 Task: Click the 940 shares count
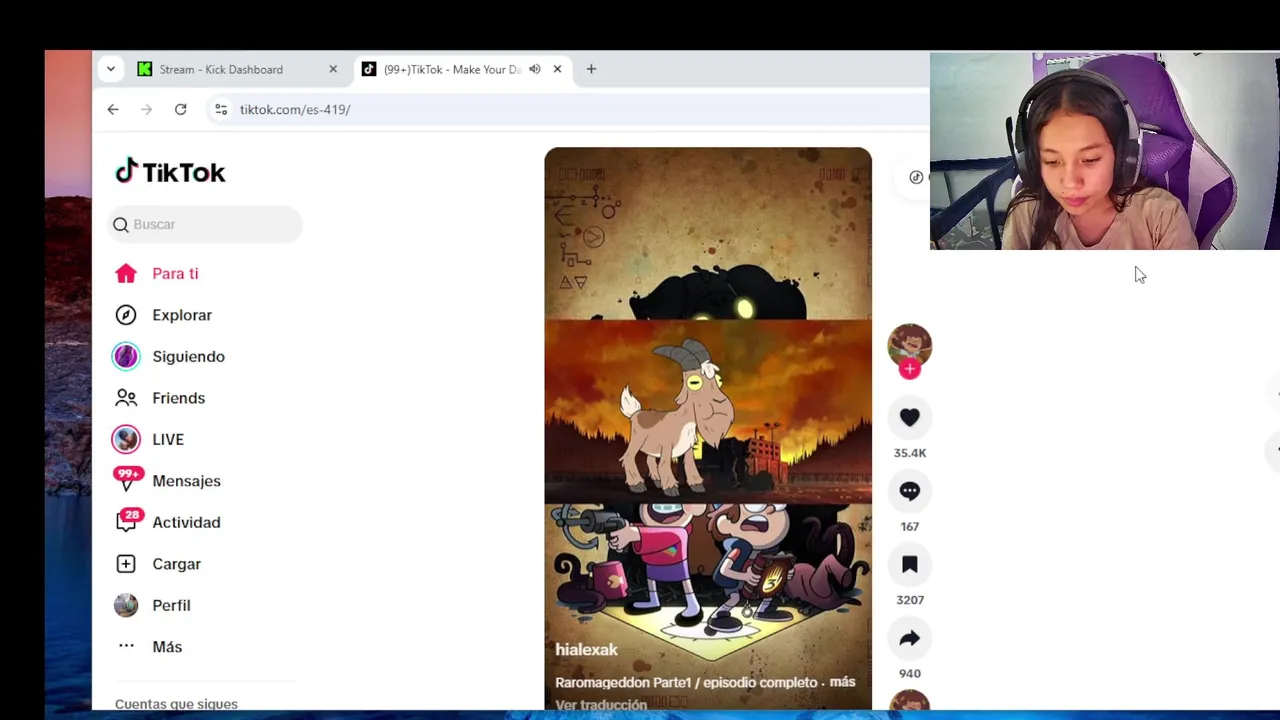pyautogui.click(x=909, y=673)
